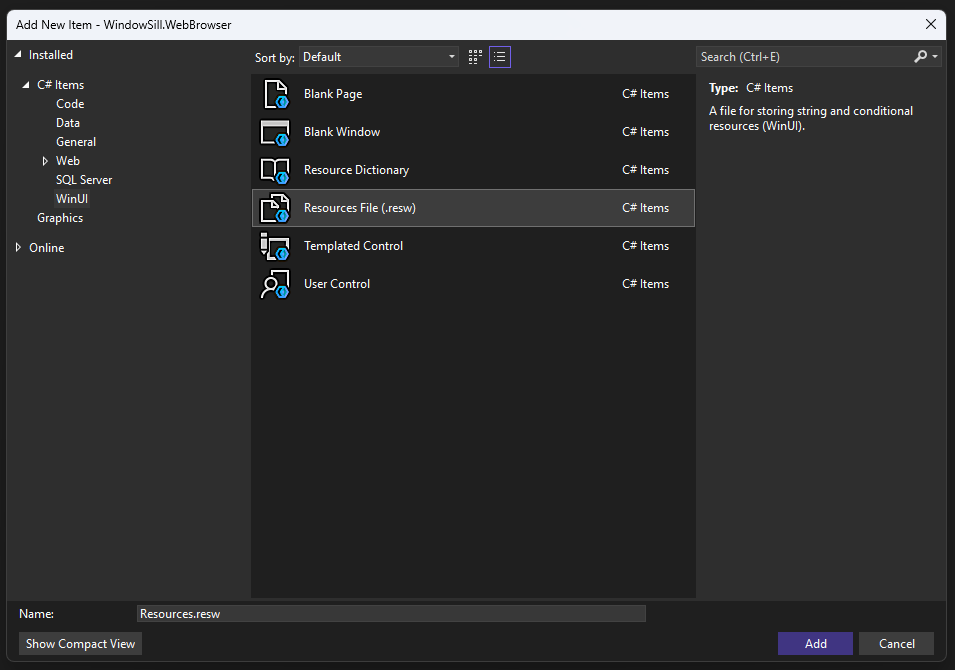Click the Cancel button

click(x=896, y=644)
